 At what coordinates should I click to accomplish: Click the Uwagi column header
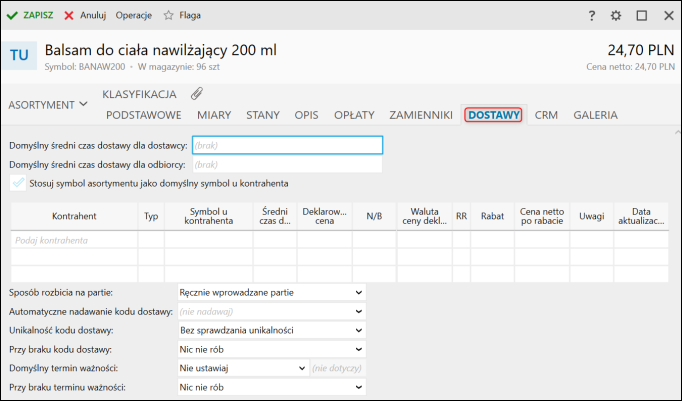pyautogui.click(x=592, y=216)
